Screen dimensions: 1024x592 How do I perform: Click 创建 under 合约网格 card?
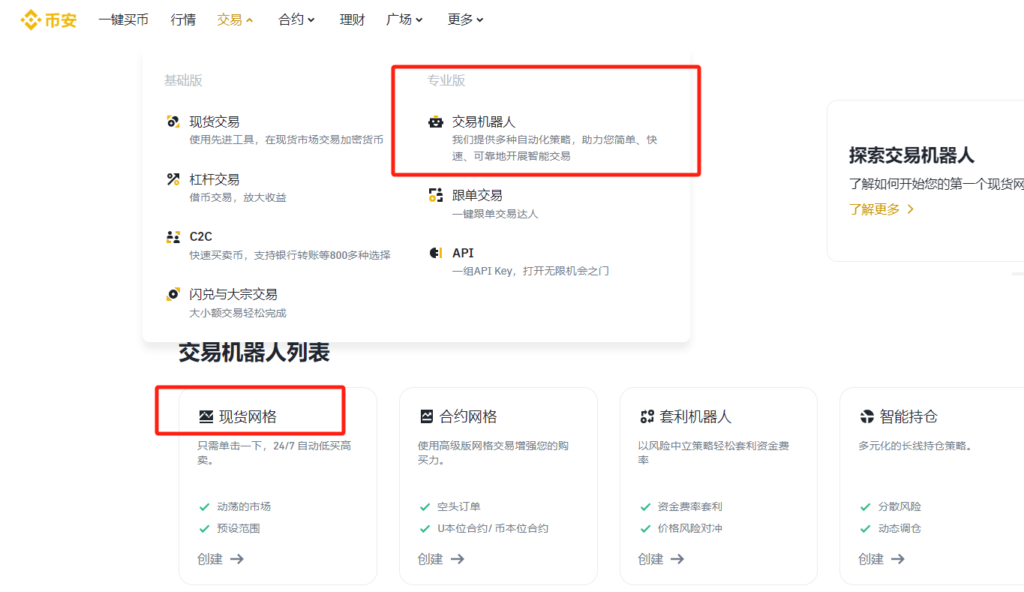441,559
